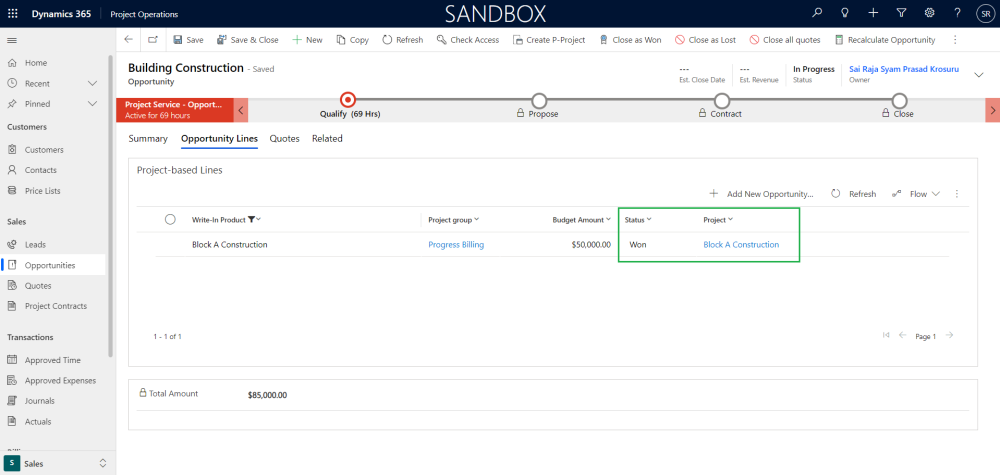Screen dimensions: 1000x475
Task: Switch to the Summary tab
Action: click(x=148, y=138)
